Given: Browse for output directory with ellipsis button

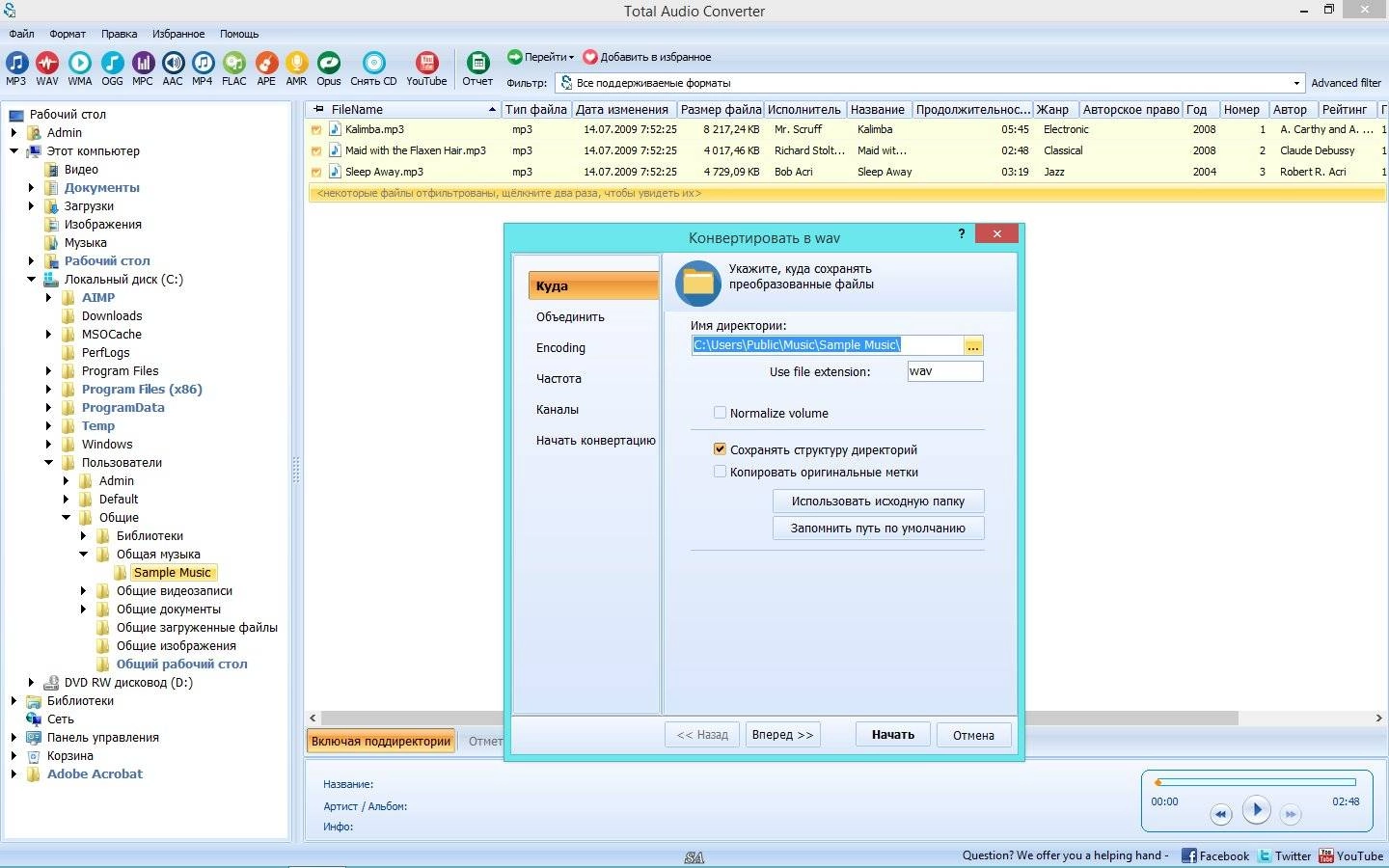Looking at the screenshot, I should click(973, 345).
